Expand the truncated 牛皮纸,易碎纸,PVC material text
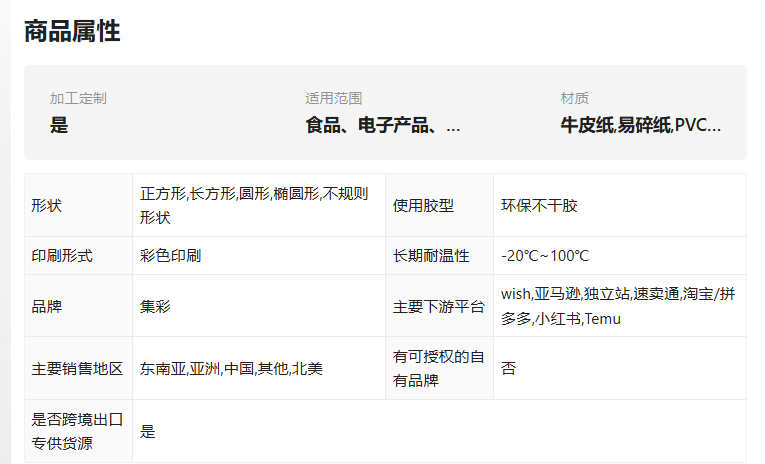Screen dimensions: 765x464 coord(641,125)
